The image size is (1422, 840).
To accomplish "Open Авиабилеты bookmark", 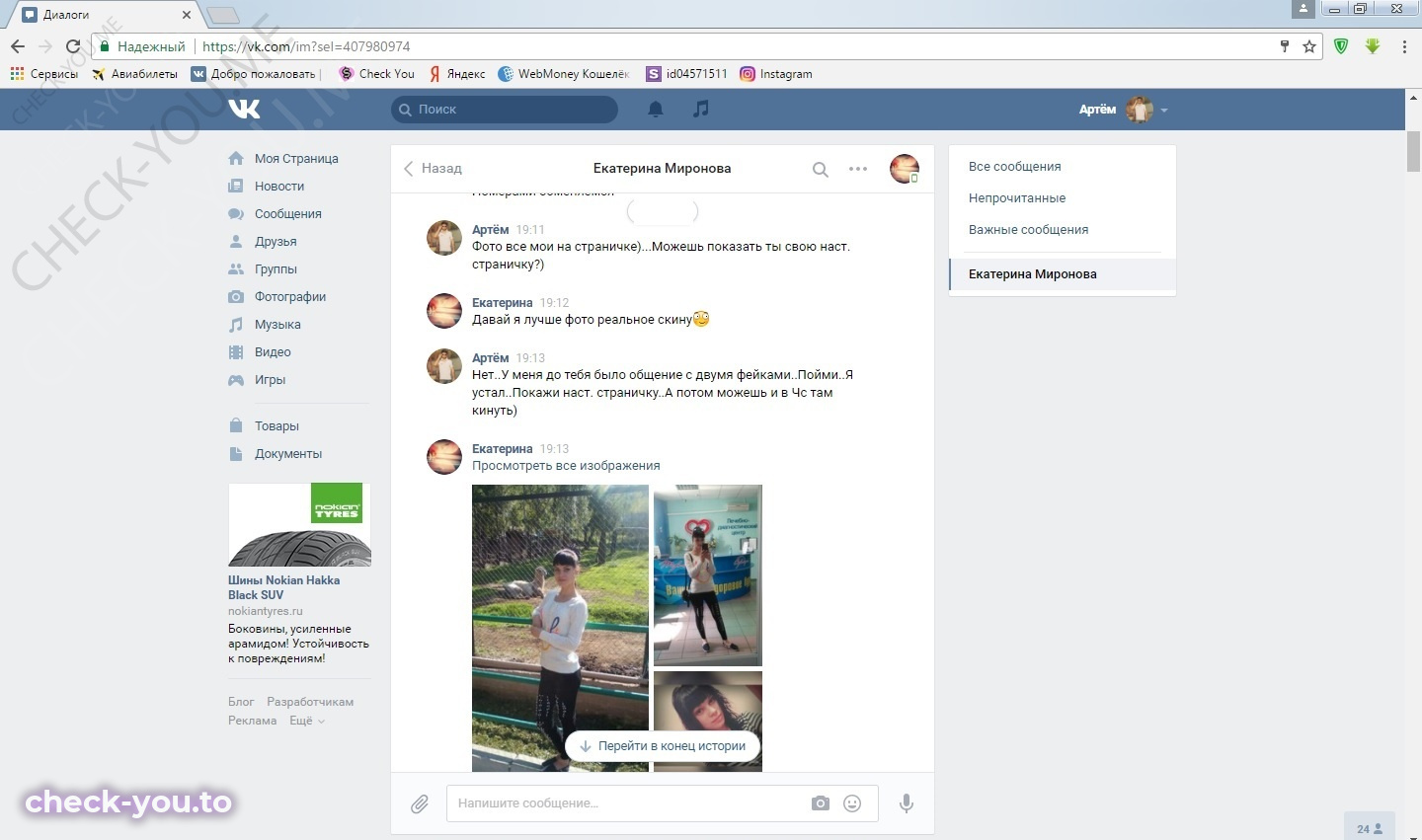I will click(x=134, y=74).
